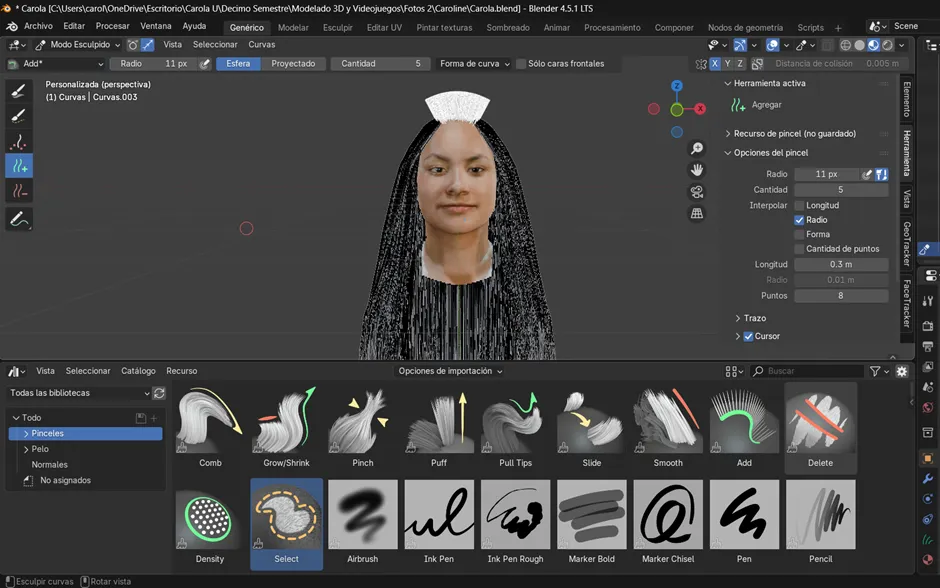
Task: Switch to orthographic grid view icon
Action: tap(697, 213)
